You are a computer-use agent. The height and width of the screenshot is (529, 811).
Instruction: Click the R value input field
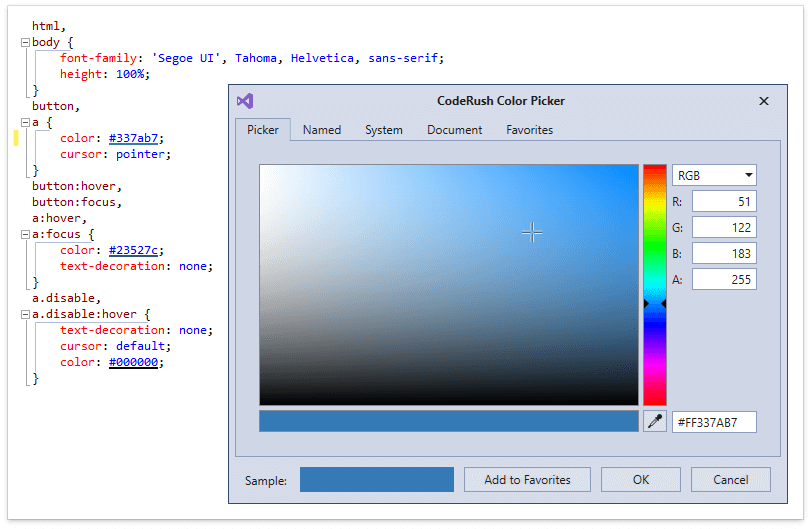point(723,202)
